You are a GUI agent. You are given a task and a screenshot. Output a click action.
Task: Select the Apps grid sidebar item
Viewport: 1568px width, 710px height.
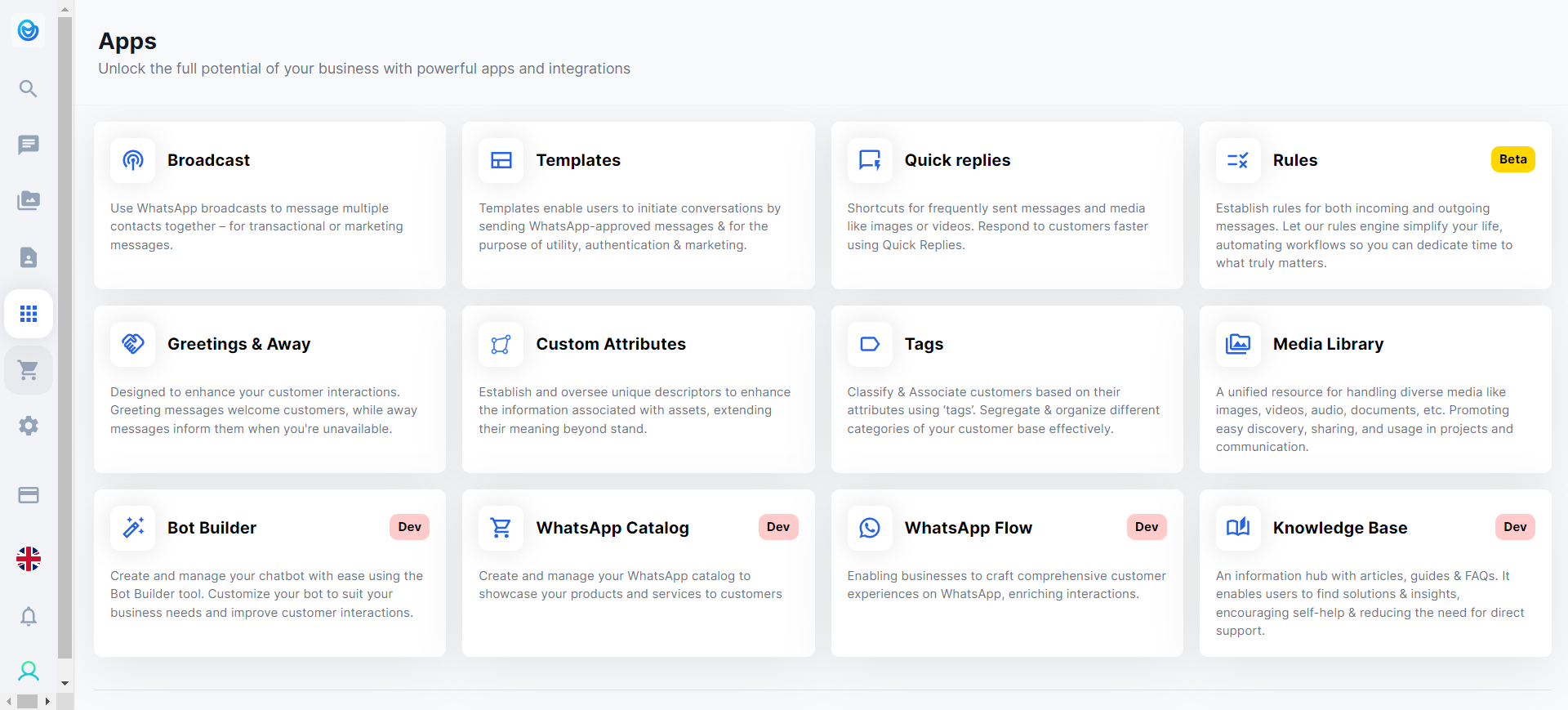29,314
